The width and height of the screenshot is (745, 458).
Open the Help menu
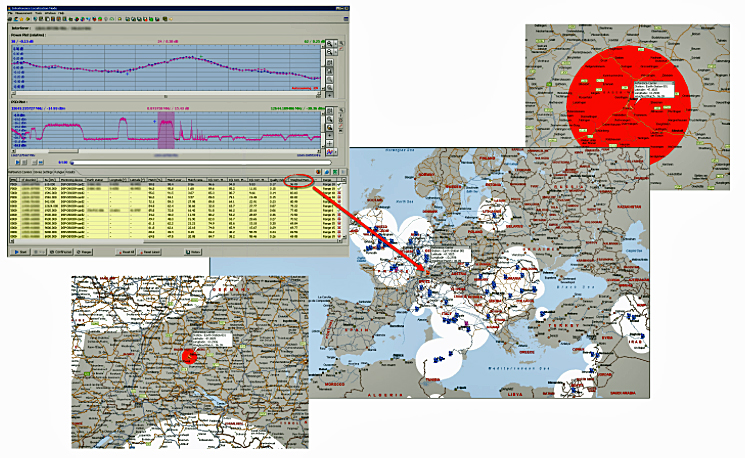click(x=61, y=13)
